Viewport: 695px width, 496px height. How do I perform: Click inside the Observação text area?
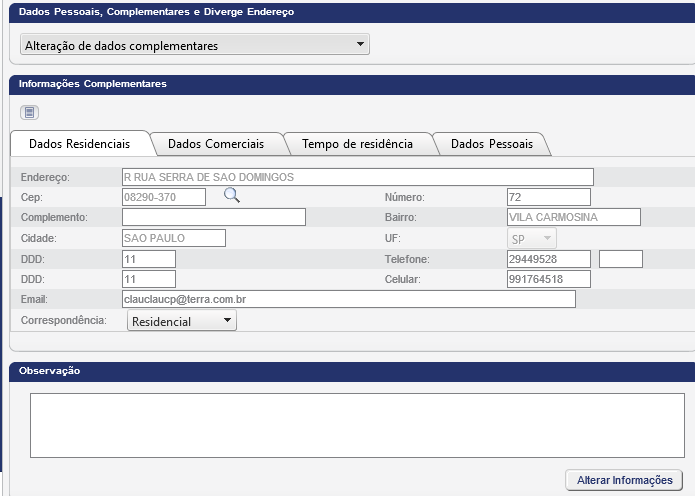coord(355,425)
